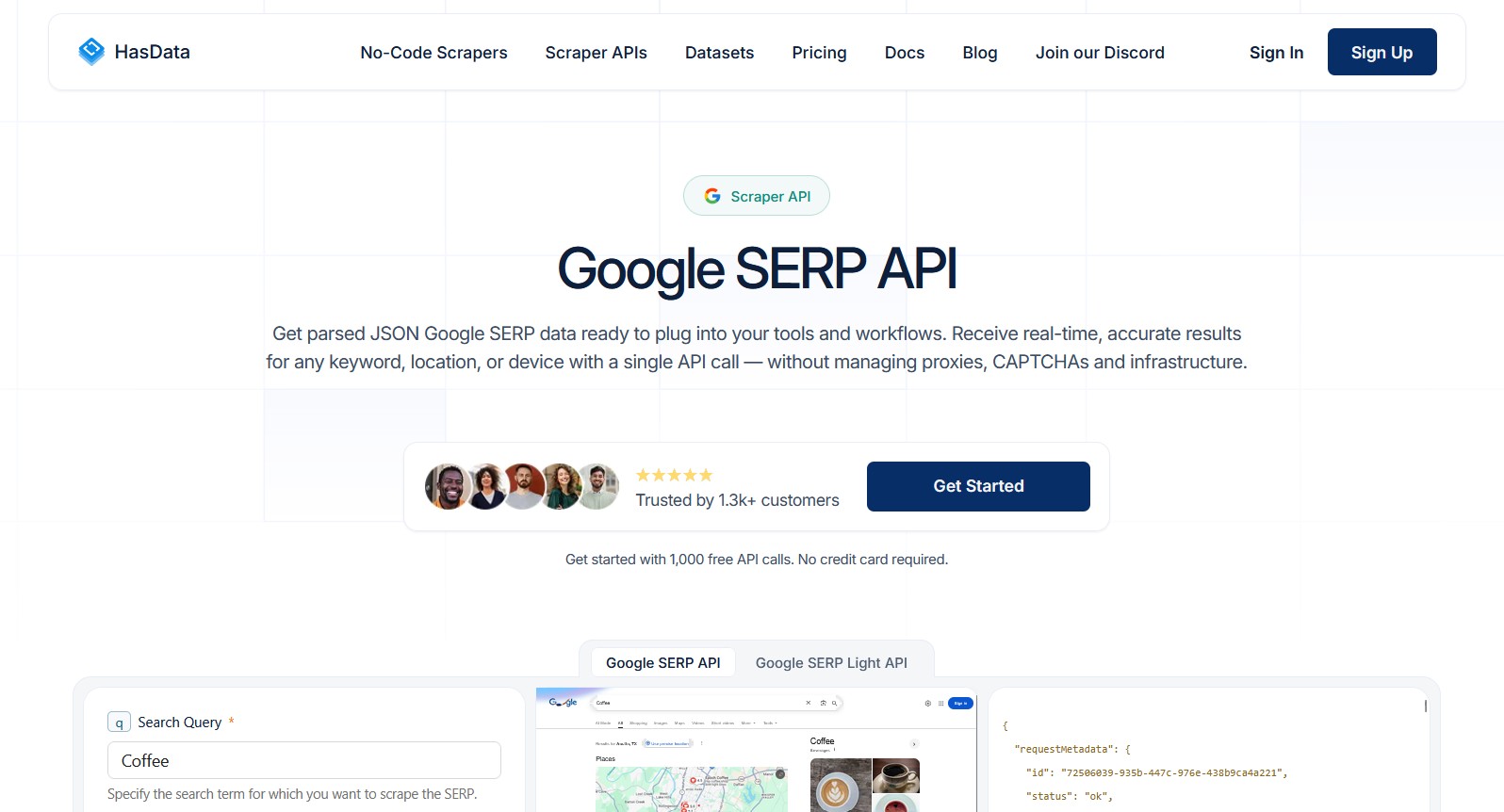
Task: Click the "Search Query" field label
Action: pyautogui.click(x=180, y=723)
